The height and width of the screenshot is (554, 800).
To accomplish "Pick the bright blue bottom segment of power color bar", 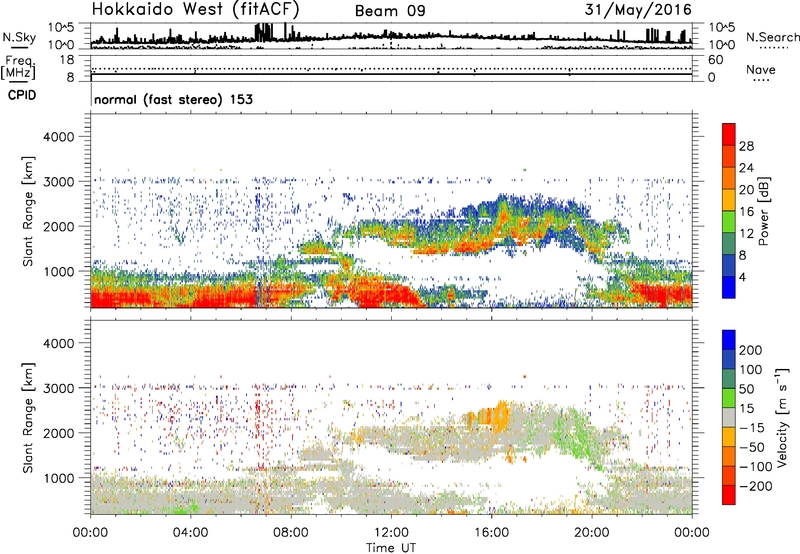I will [729, 287].
